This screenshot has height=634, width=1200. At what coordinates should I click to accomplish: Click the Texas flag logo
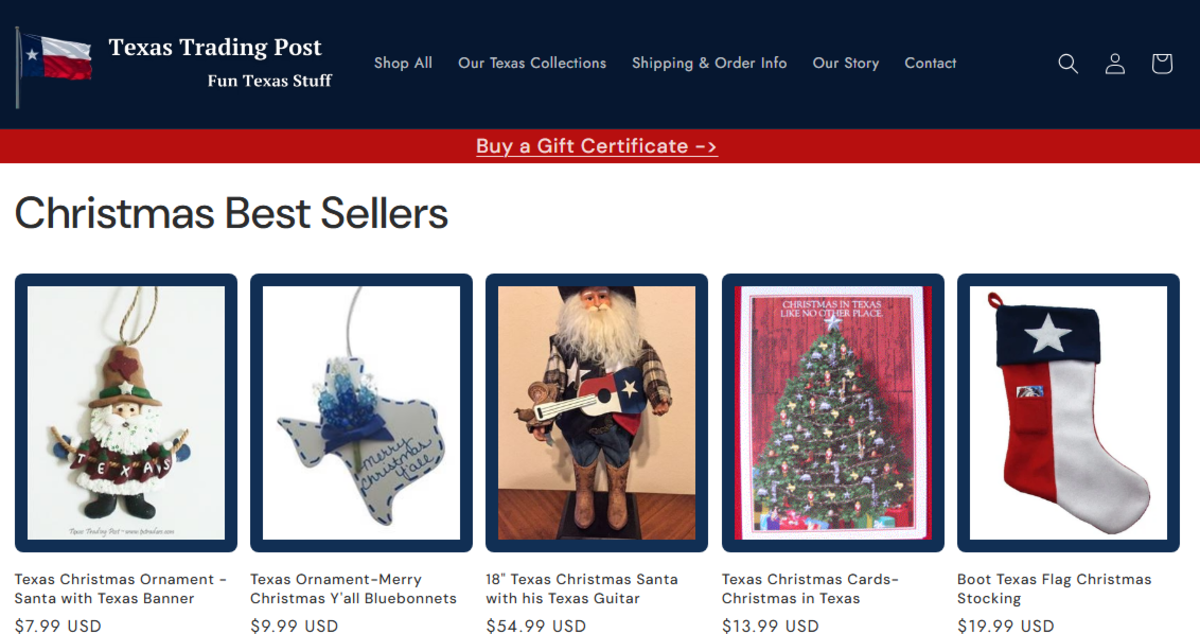[55, 66]
